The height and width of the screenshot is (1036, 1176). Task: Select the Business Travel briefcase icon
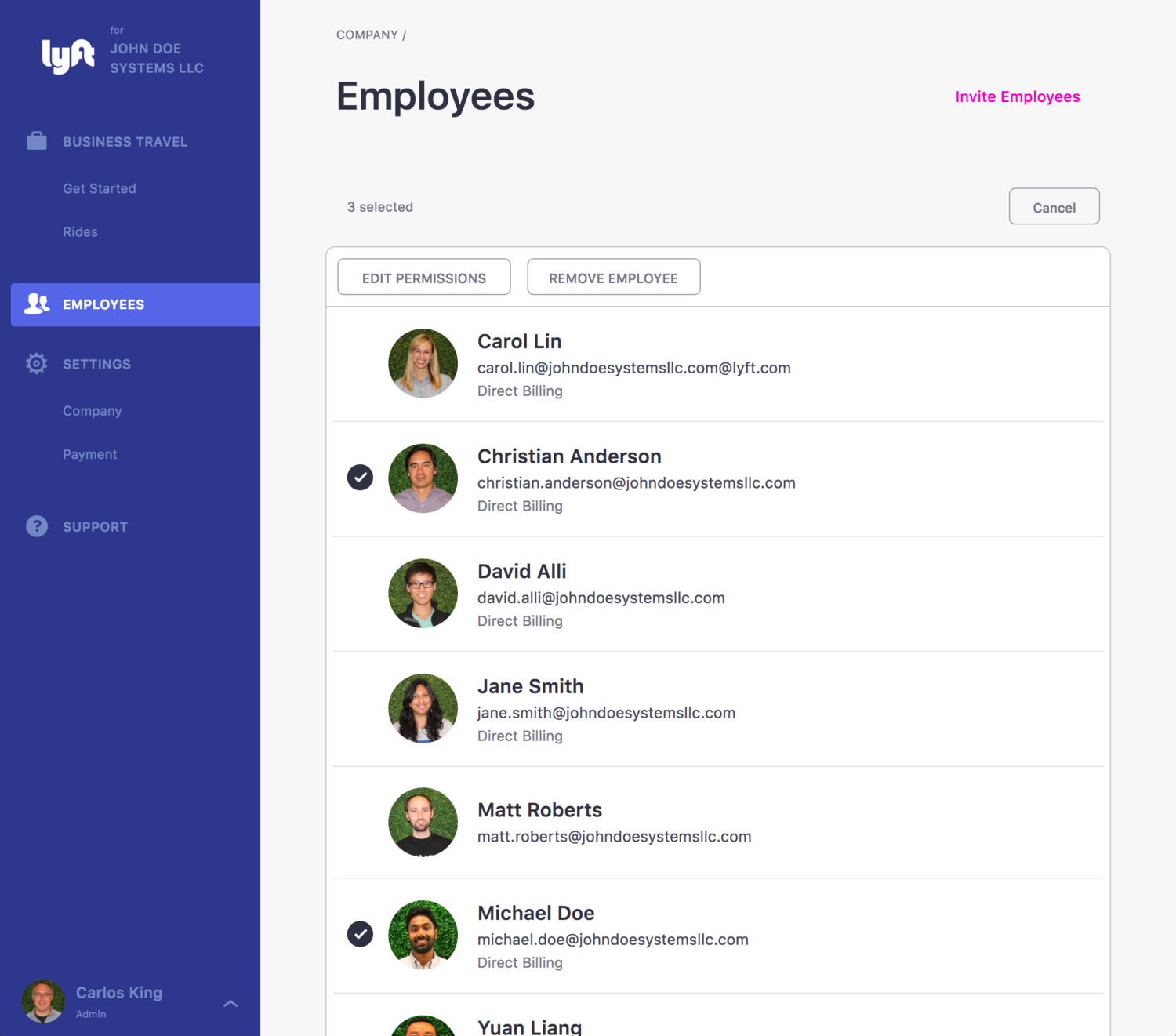pyautogui.click(x=36, y=141)
